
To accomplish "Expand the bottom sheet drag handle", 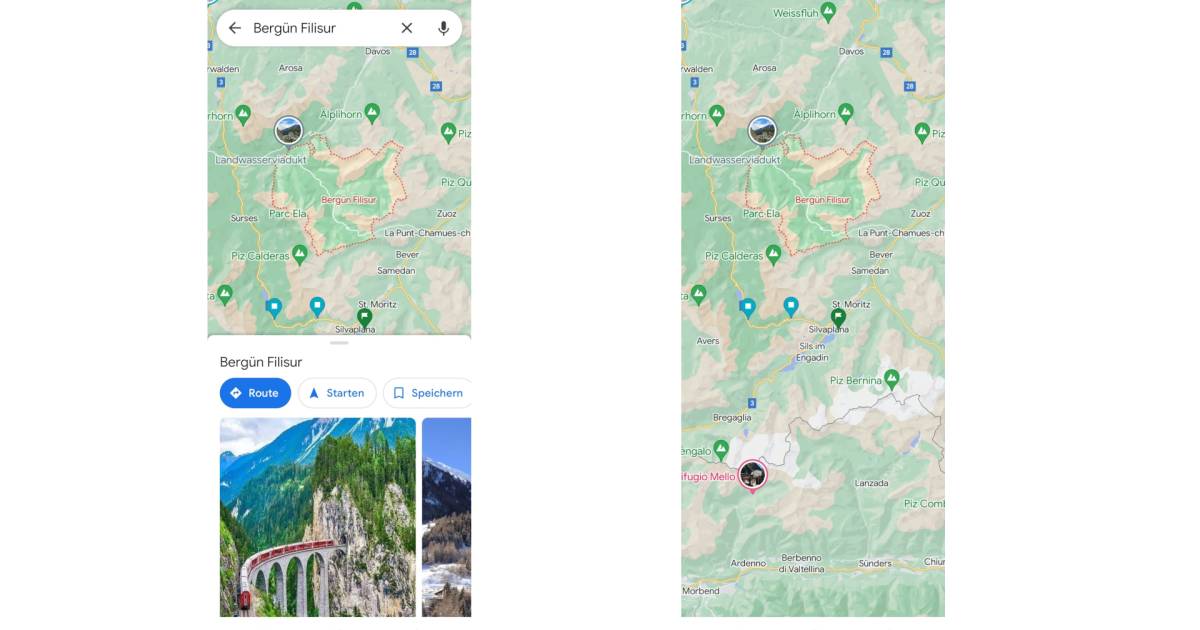I will (x=339, y=343).
